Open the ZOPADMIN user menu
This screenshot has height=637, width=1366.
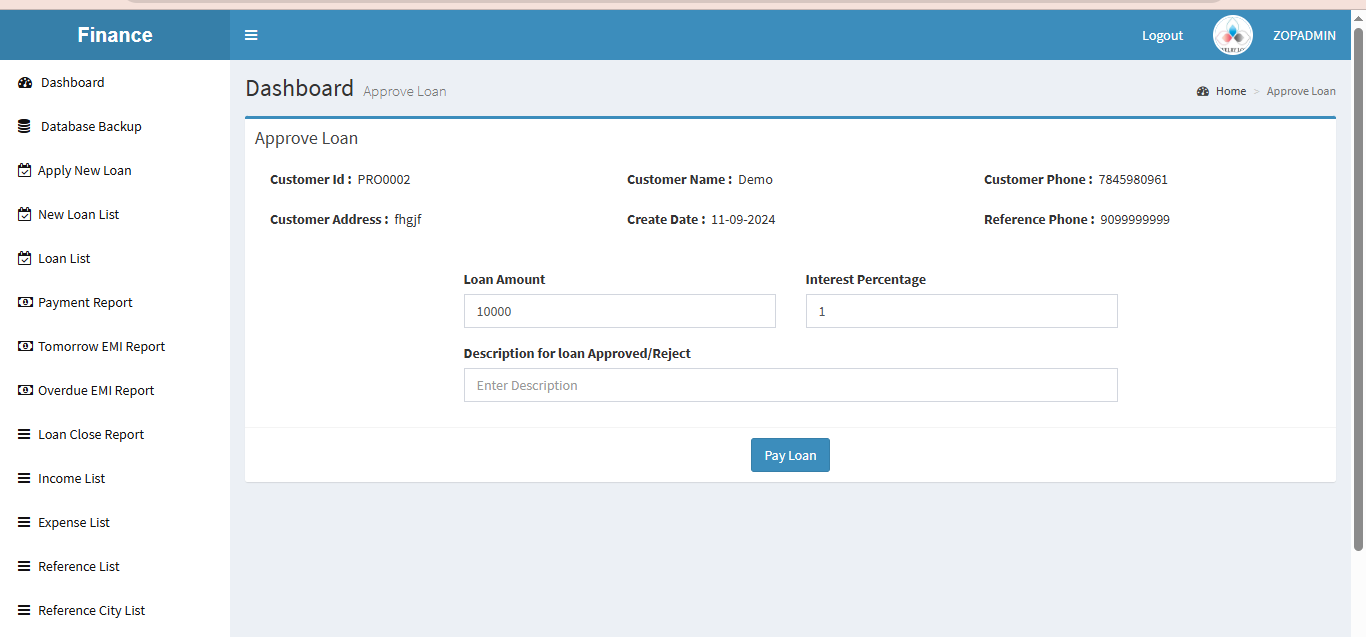(x=1303, y=35)
